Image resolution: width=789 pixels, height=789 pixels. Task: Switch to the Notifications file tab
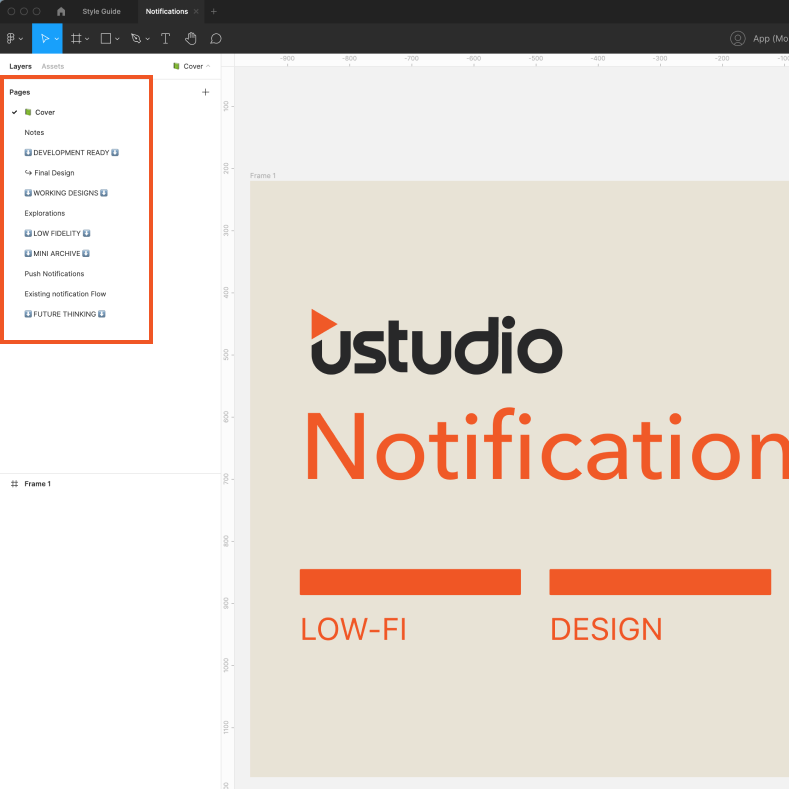167,11
